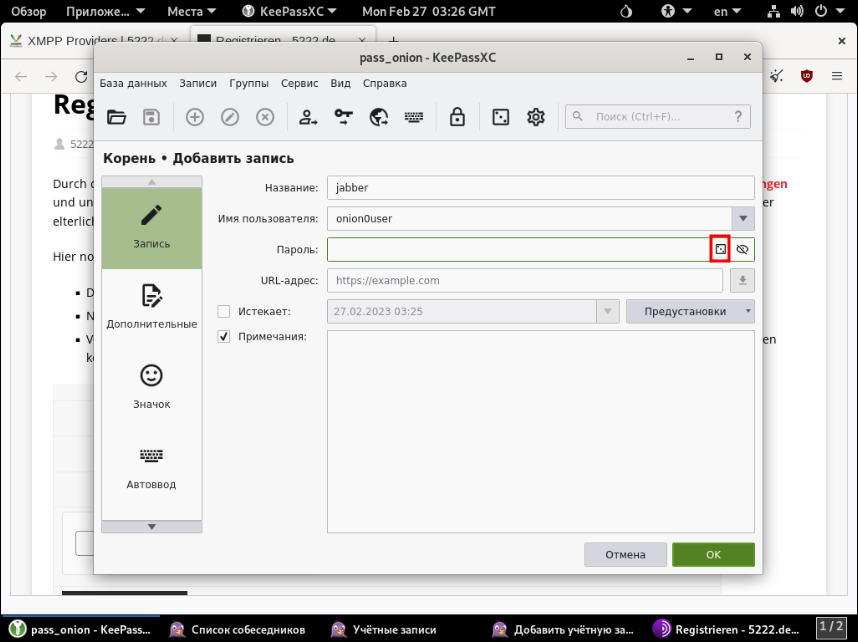Viewport: 858px width, 642px height.
Task: Click the green OK button
Action: coord(713,554)
